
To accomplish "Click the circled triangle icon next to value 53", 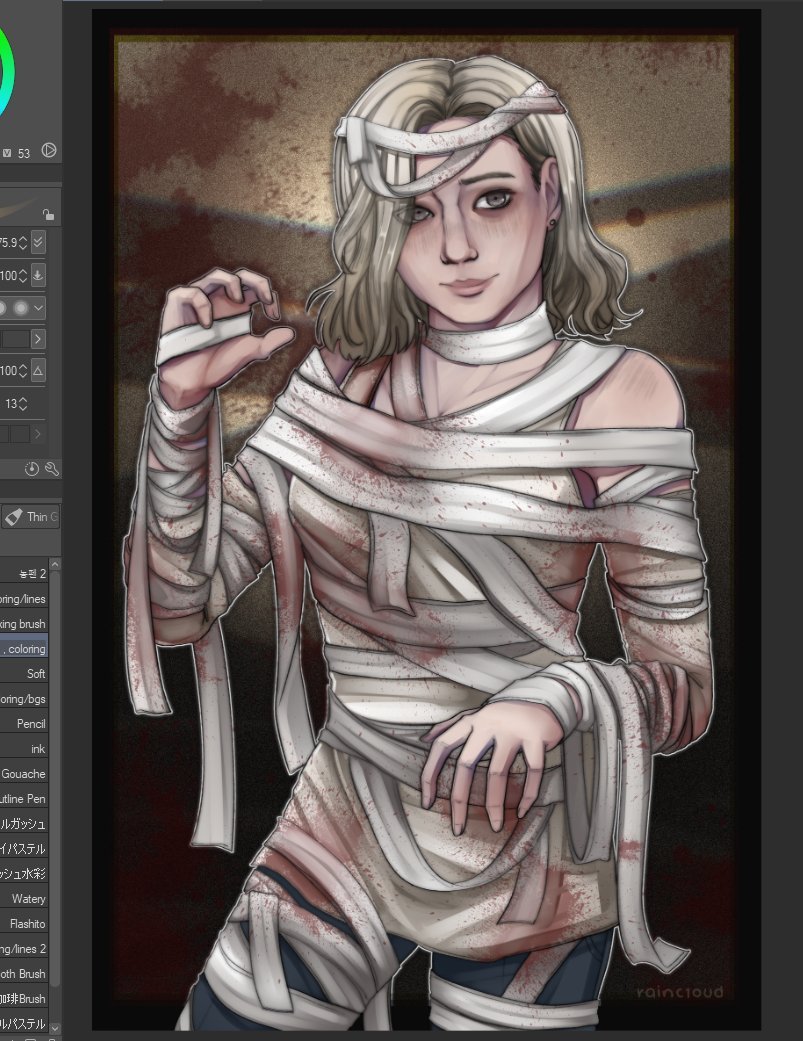I will (48, 151).
